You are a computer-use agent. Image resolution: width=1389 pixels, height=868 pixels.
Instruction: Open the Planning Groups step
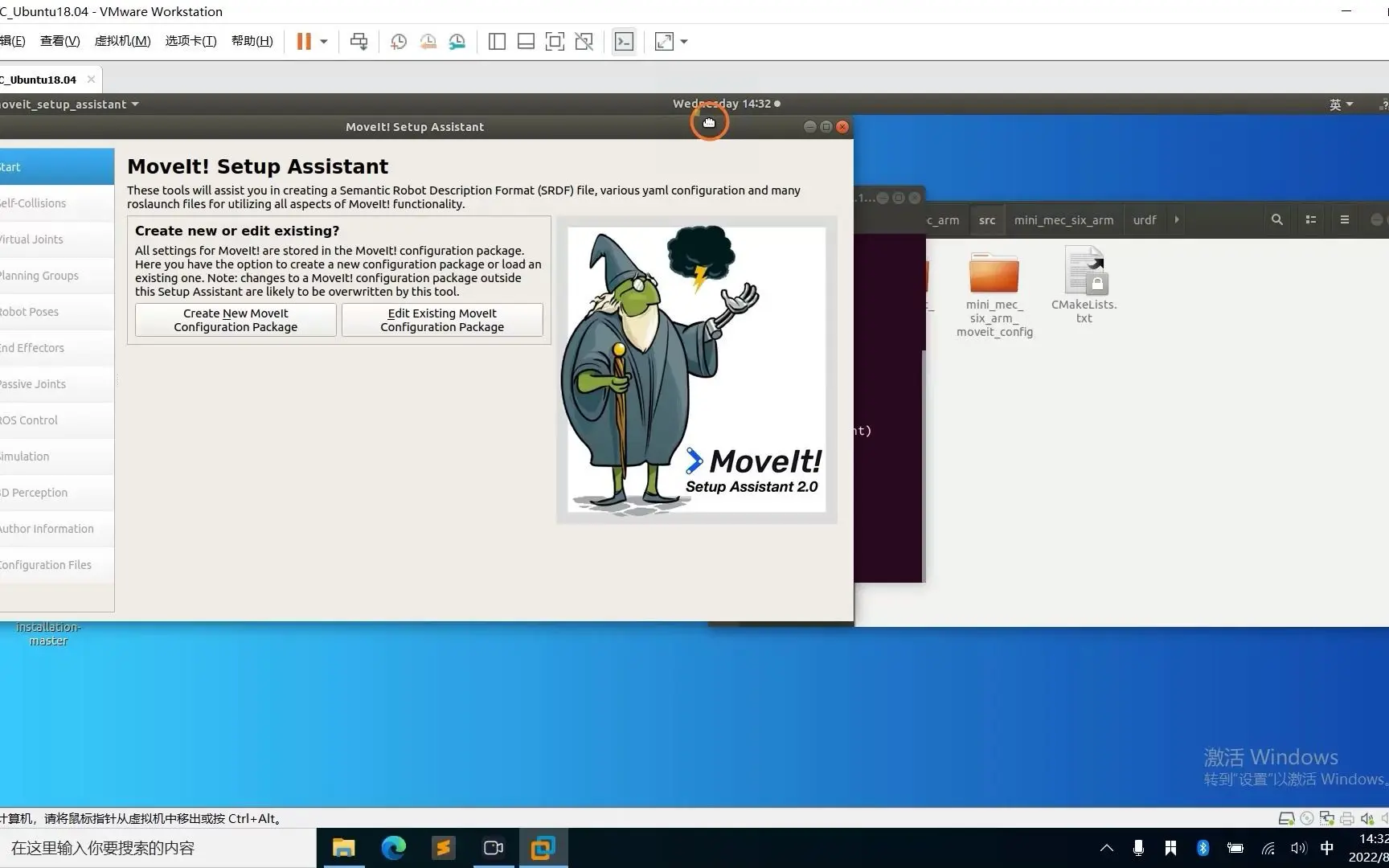click(x=56, y=276)
